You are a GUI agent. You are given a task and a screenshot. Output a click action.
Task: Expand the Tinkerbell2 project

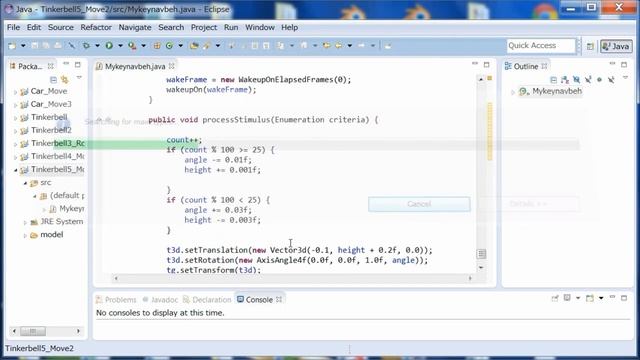click(x=16, y=131)
